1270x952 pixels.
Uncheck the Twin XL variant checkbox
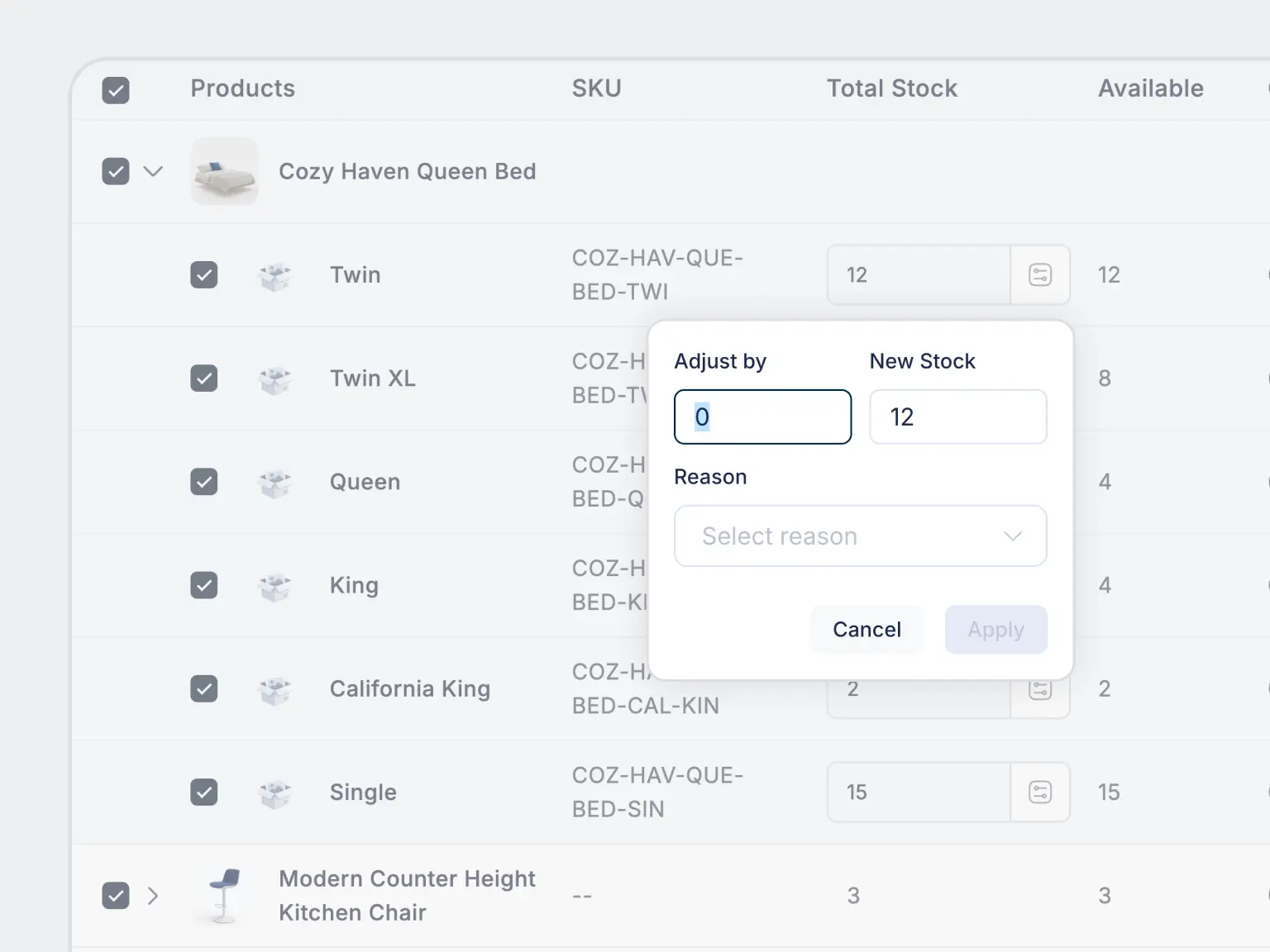pyautogui.click(x=204, y=378)
